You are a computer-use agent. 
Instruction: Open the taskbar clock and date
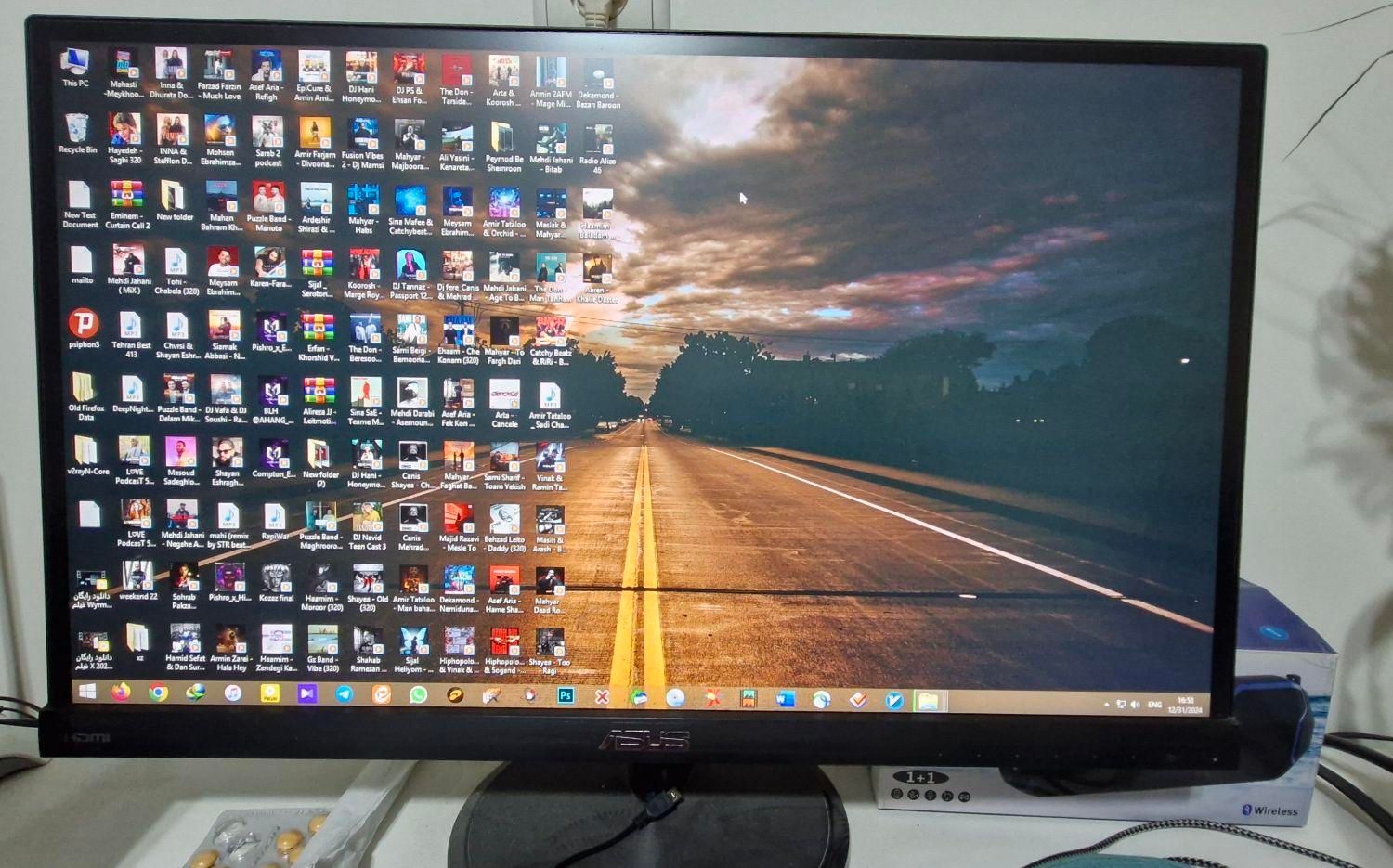pyautogui.click(x=1187, y=705)
